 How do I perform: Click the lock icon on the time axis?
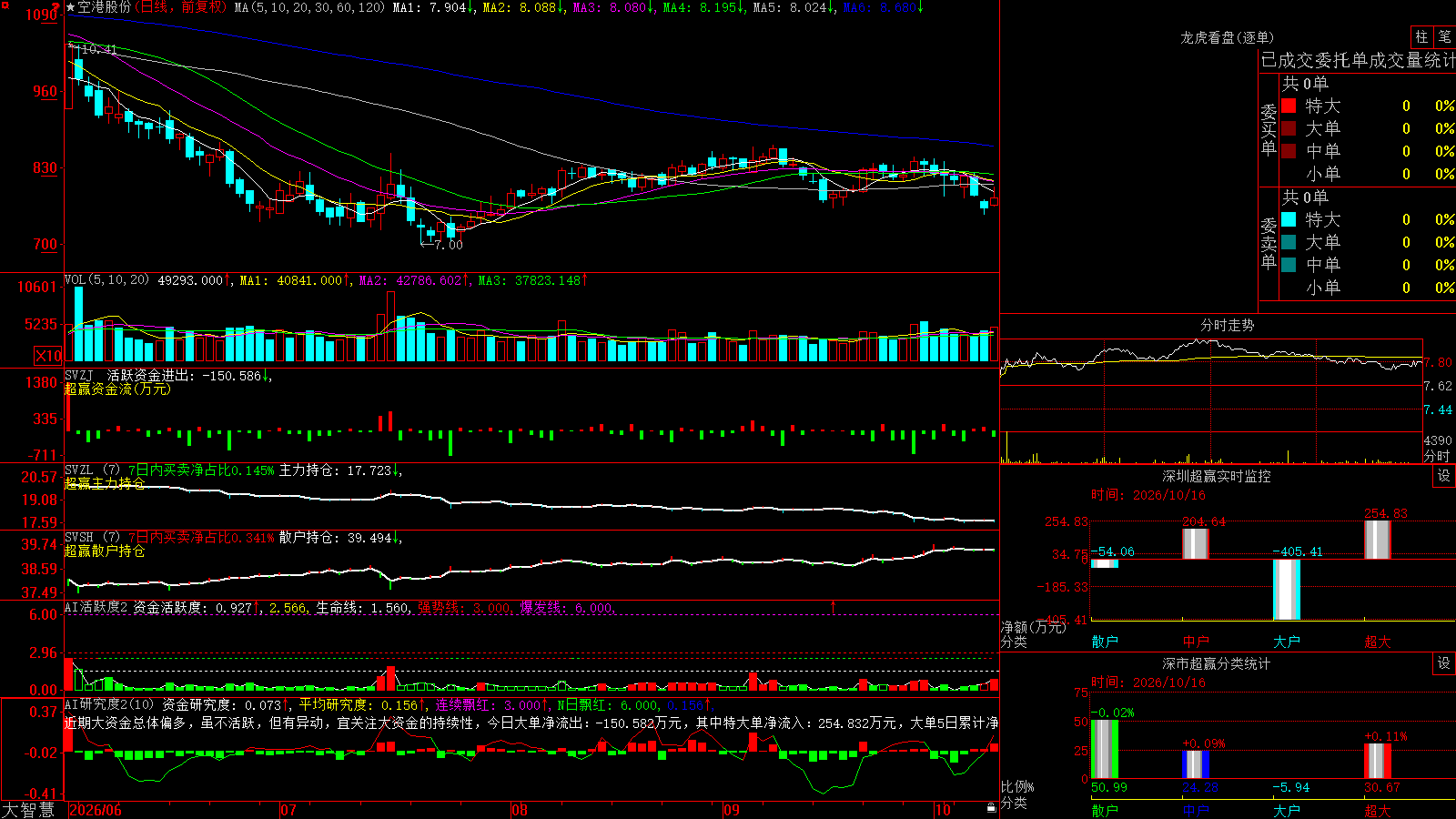tap(992, 807)
